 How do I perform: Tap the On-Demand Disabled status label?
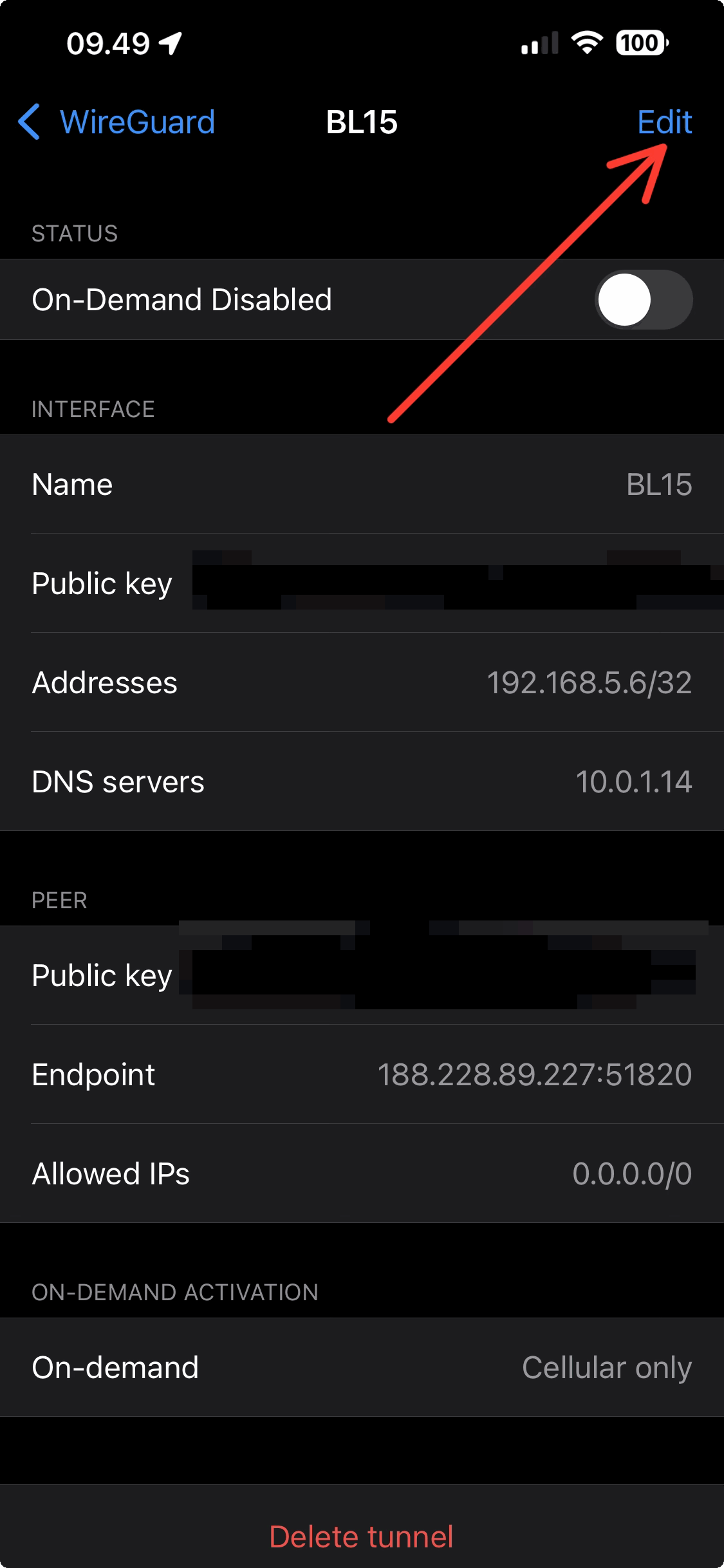182,300
